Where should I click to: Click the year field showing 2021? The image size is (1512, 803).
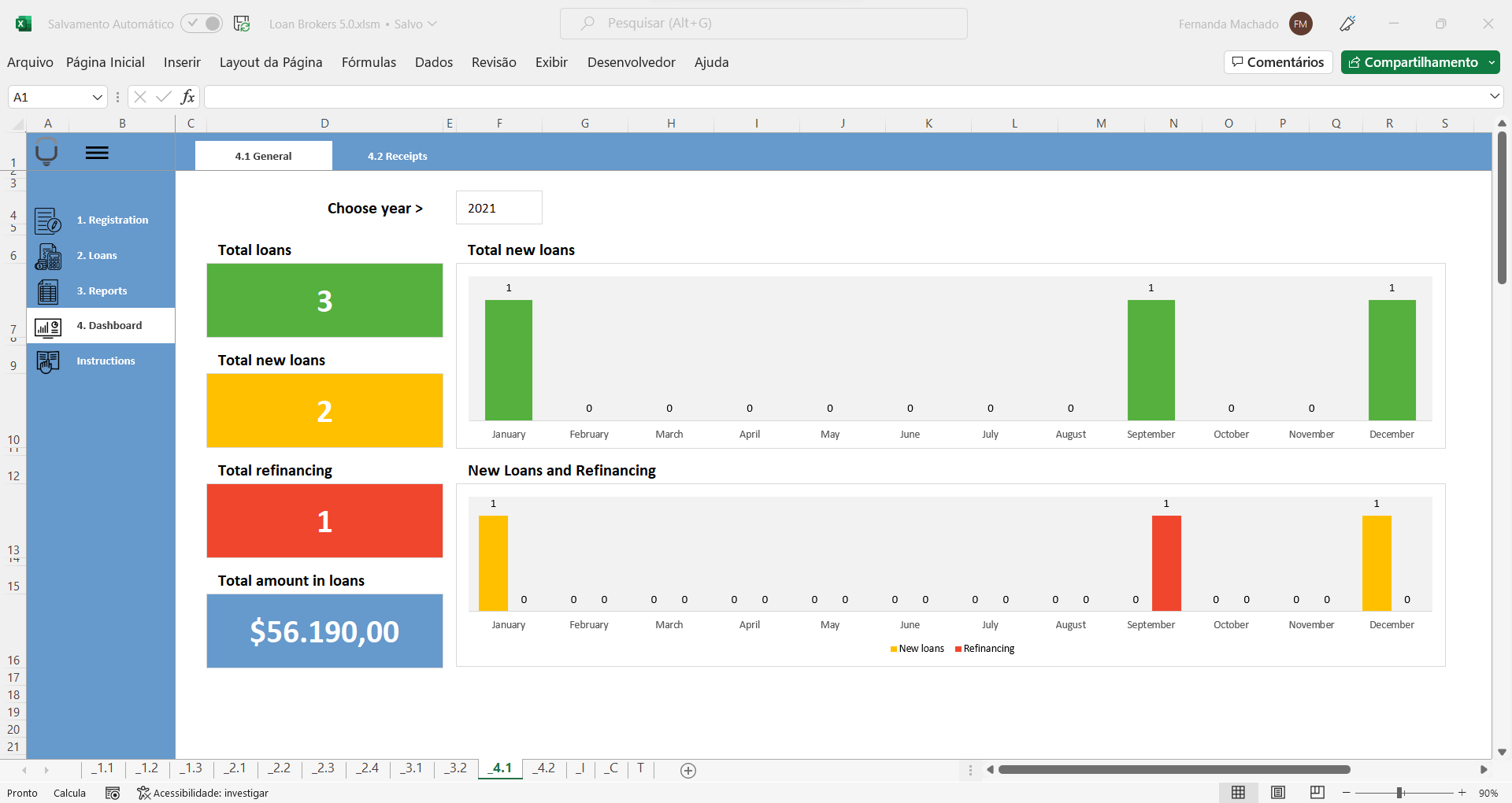(498, 208)
